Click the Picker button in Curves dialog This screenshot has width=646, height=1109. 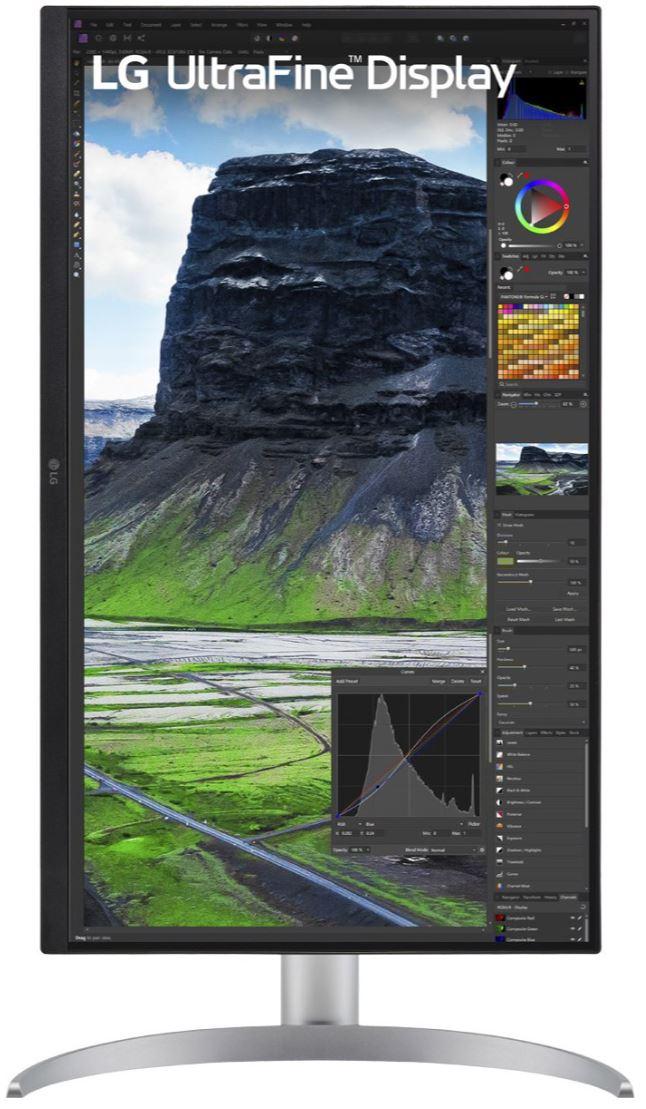pyautogui.click(x=474, y=824)
